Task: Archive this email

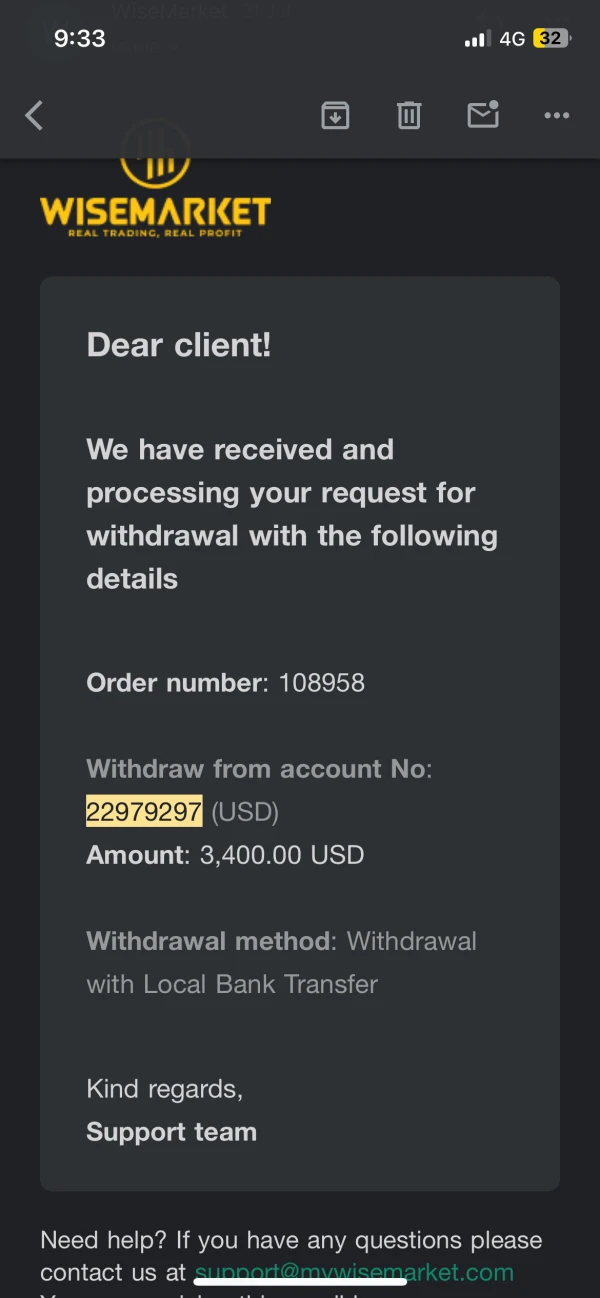Action: 335,116
